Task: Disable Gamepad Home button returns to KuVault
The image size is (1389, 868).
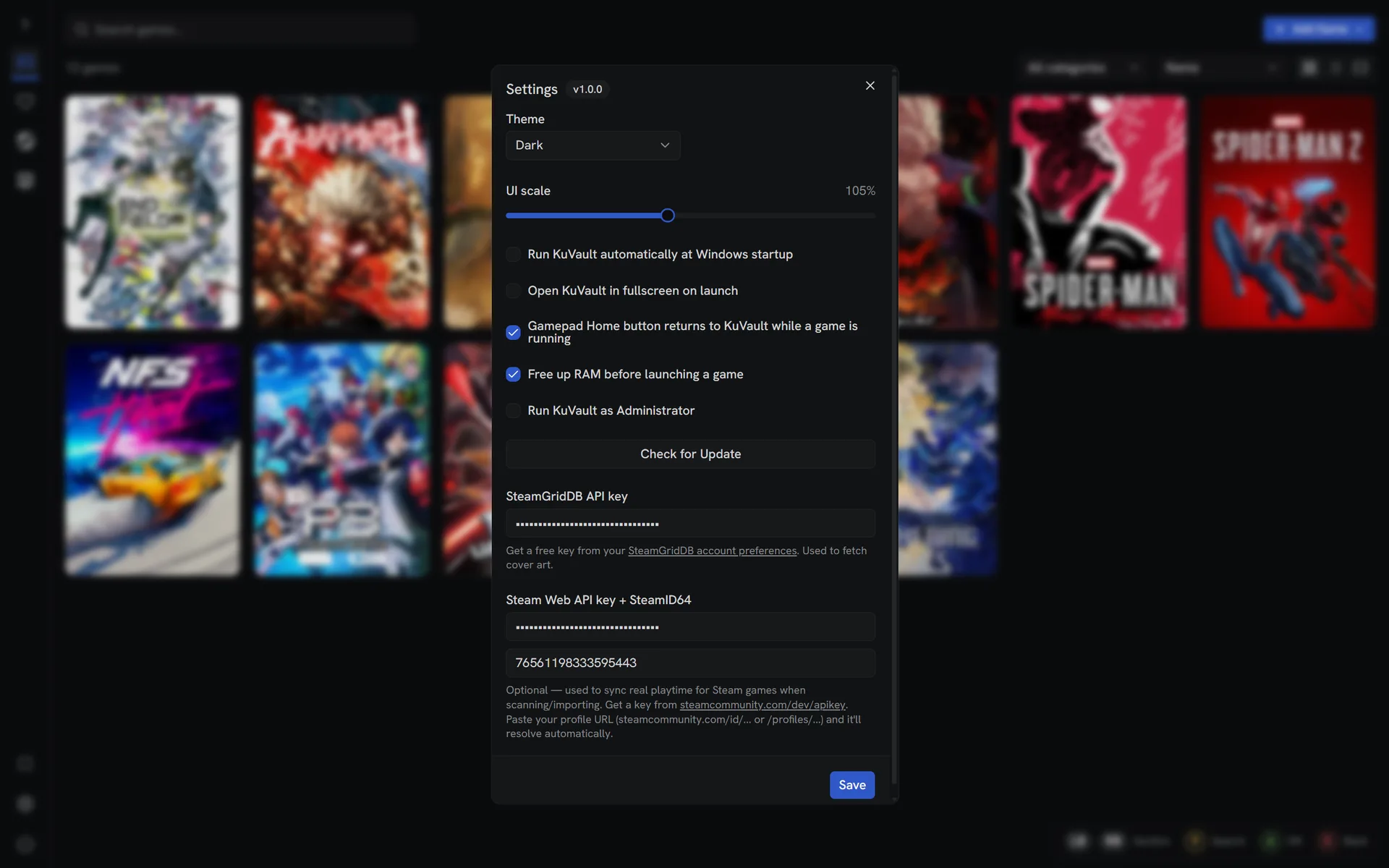Action: (x=513, y=332)
